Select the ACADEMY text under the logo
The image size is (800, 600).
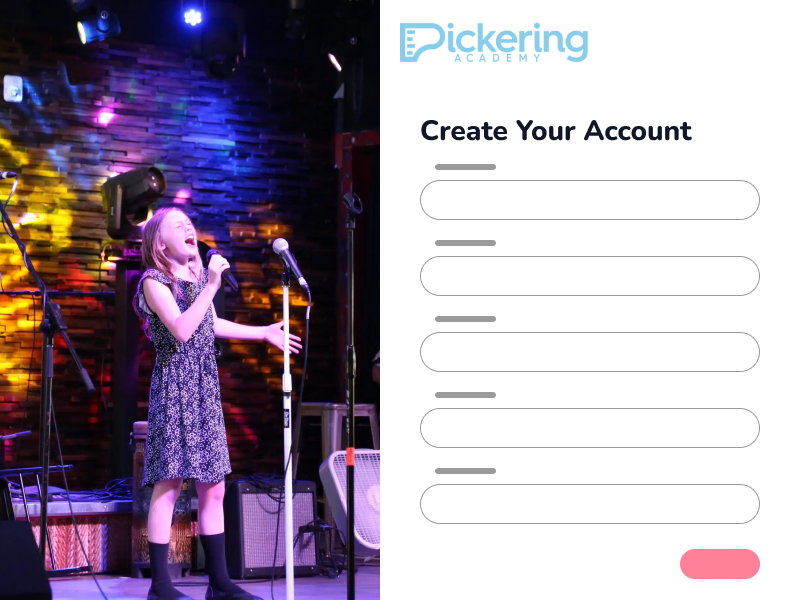(x=497, y=58)
